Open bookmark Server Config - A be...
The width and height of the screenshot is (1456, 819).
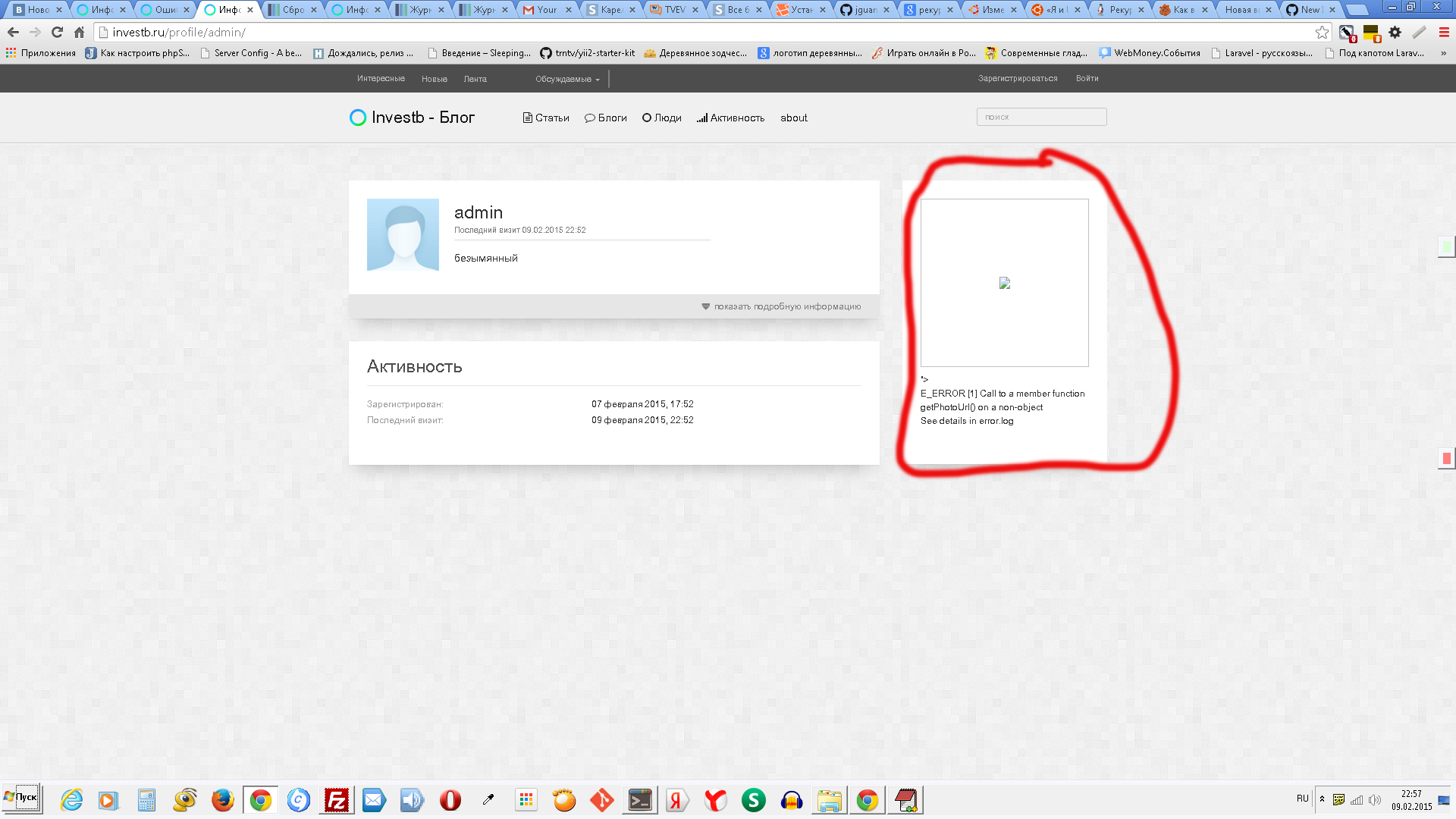tap(251, 53)
